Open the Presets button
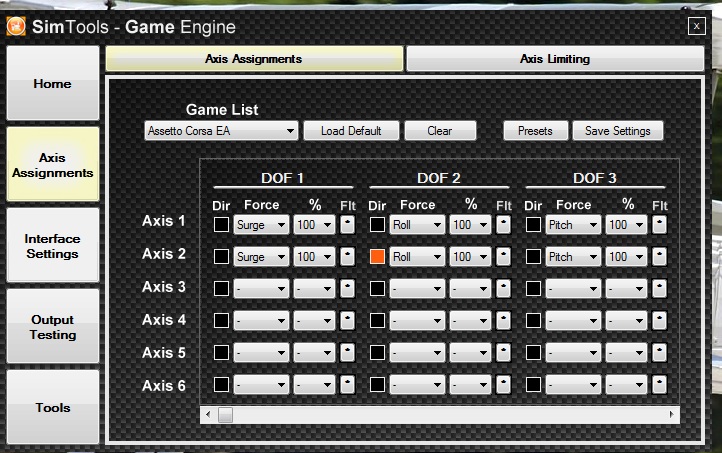Image resolution: width=722 pixels, height=453 pixels. click(x=535, y=131)
